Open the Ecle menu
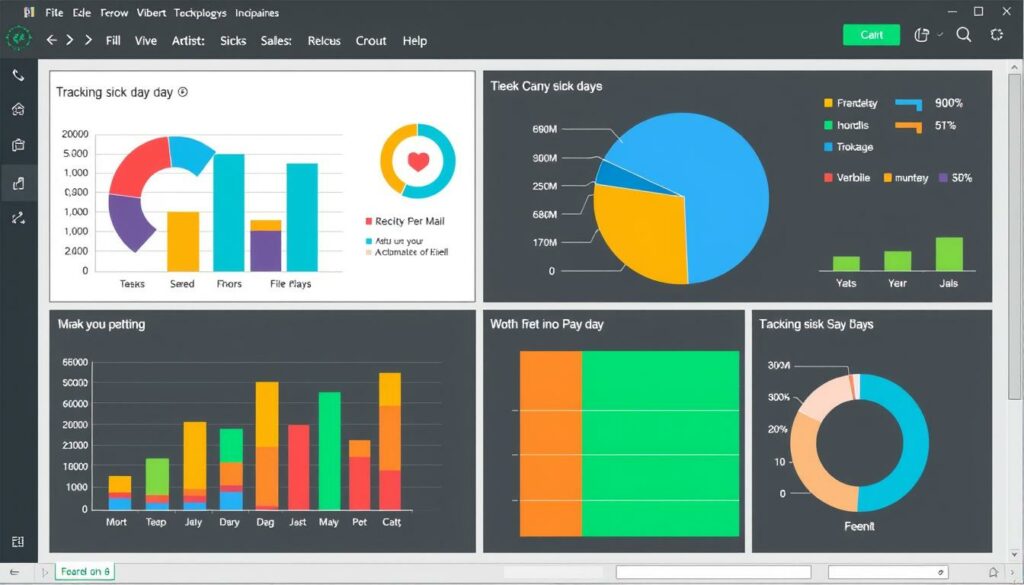 [x=82, y=12]
